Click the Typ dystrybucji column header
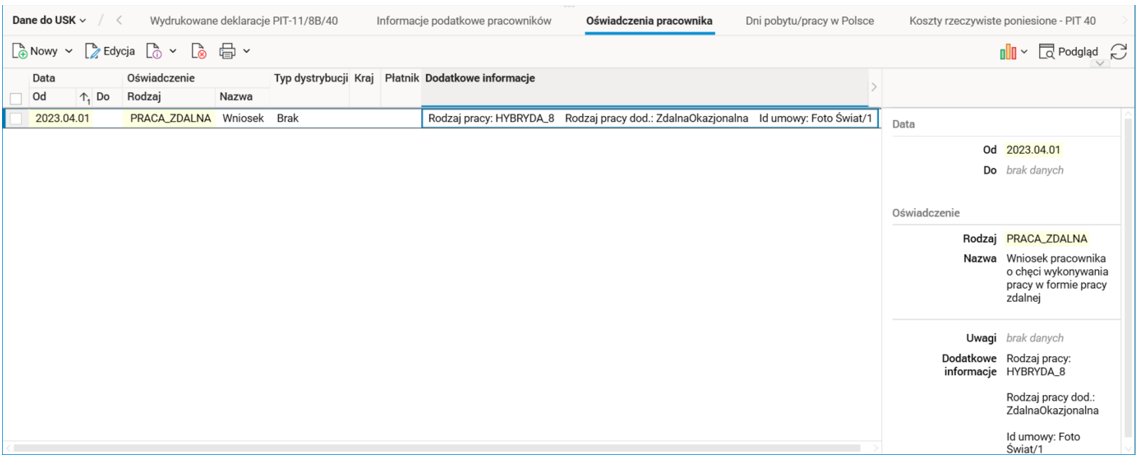Viewport: 1140px width, 463px height. click(310, 78)
